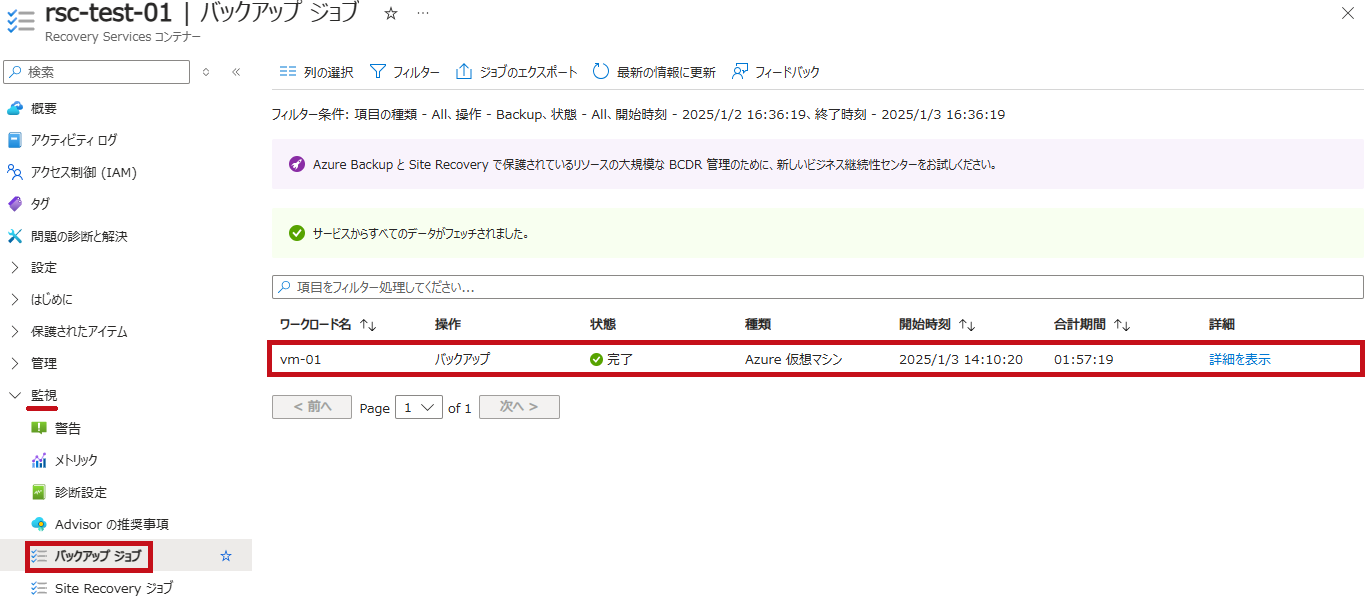Open アクセス制御 (IAM) page
Screen dimensions: 1367x604
[84, 172]
